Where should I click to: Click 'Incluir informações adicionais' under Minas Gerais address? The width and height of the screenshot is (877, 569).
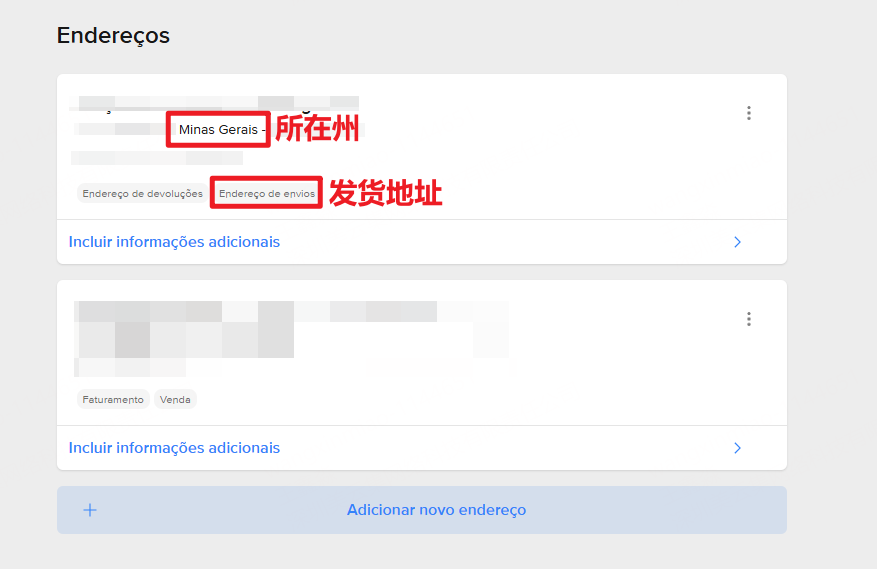click(174, 242)
